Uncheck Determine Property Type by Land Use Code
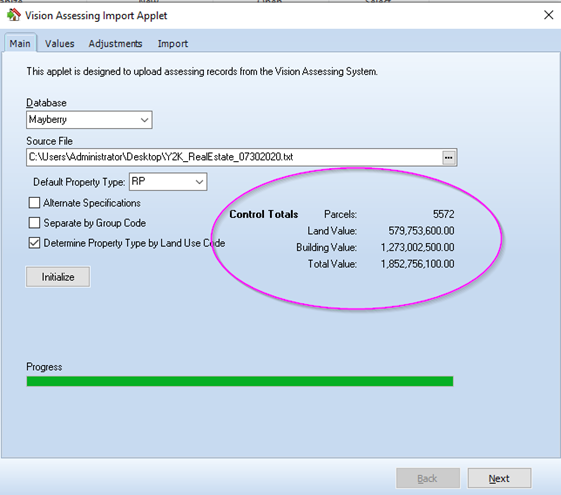 pos(34,243)
